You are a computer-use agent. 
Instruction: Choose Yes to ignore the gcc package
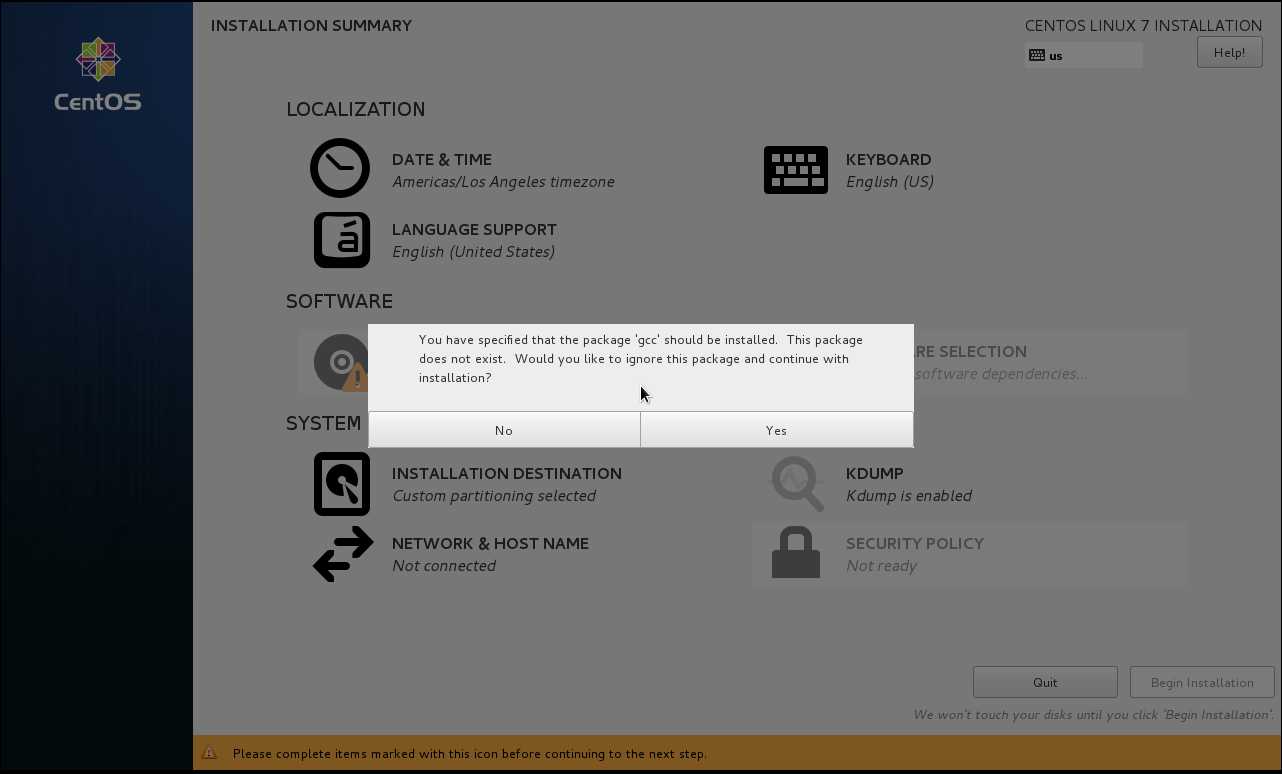click(777, 430)
